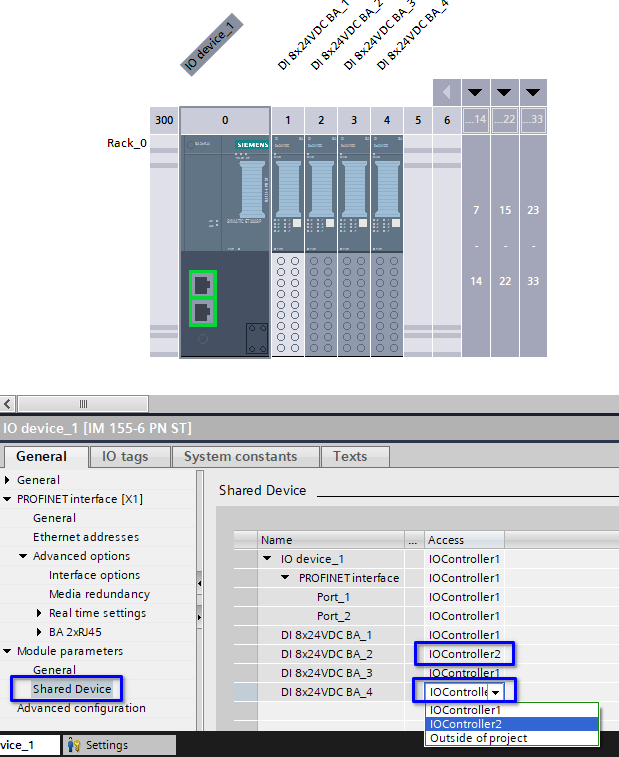Click the left arrow above the rack slots

click(x=446, y=92)
